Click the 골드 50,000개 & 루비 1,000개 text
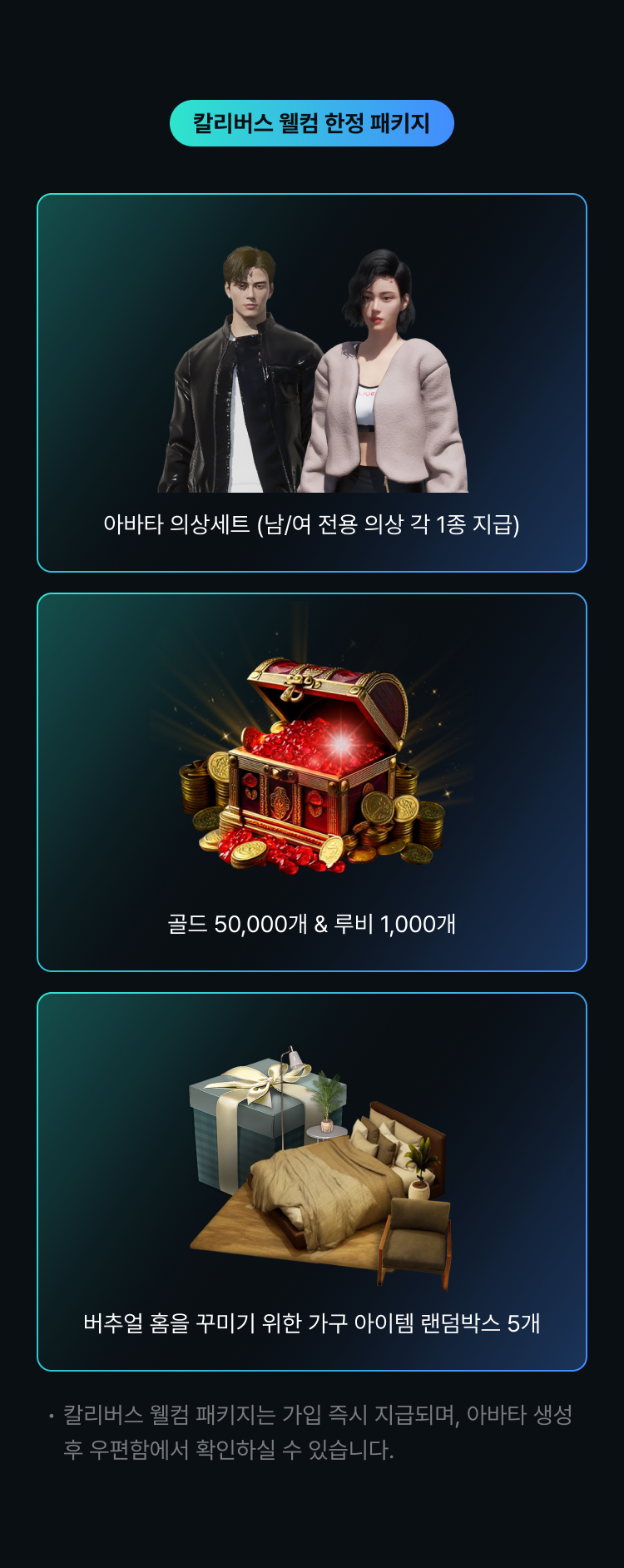 [311, 924]
